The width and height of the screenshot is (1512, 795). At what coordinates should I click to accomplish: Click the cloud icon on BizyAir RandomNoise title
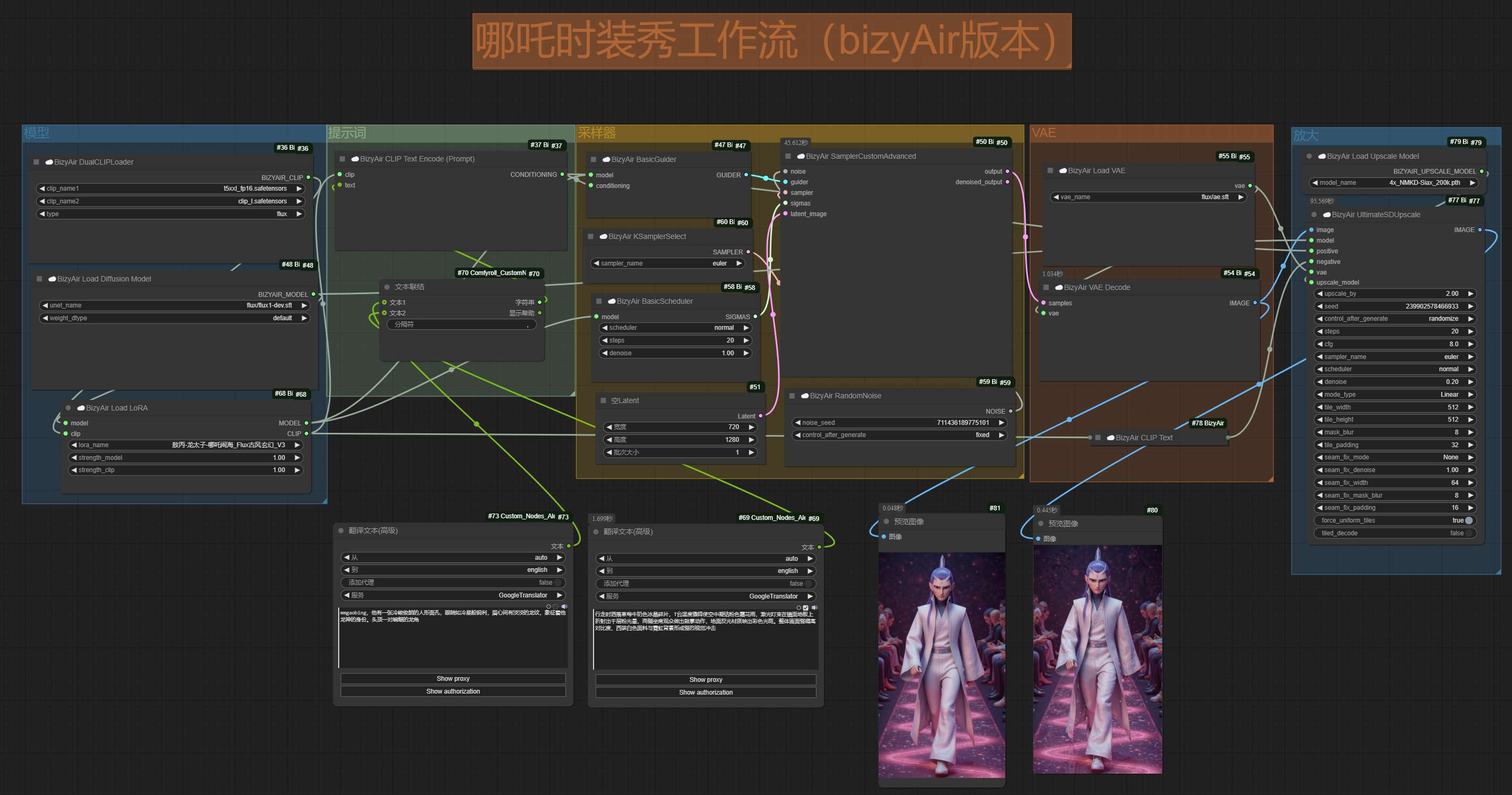click(x=805, y=396)
